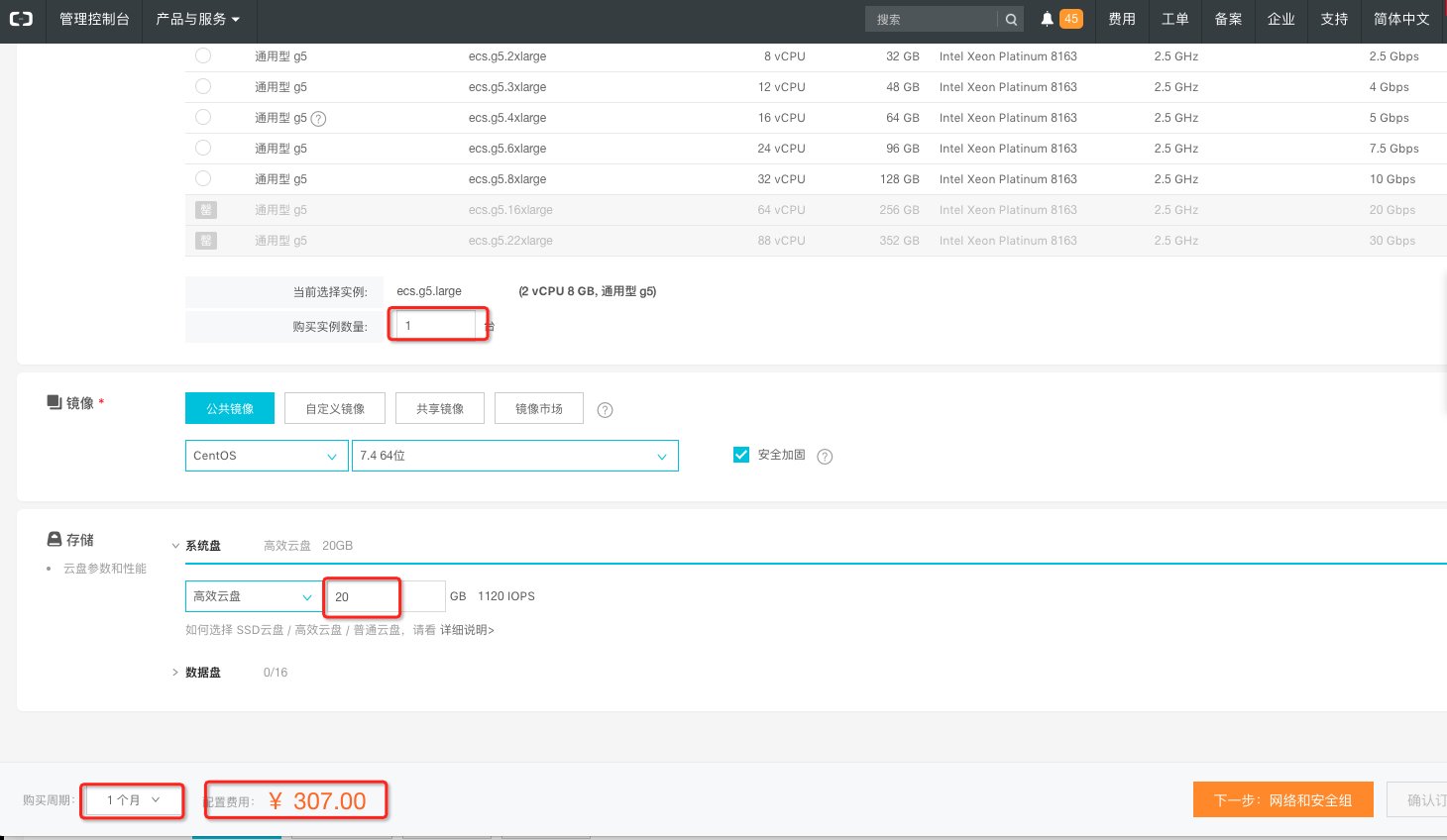Click the 确认订单 button
Viewport: 1447px width, 840px height.
[1417, 799]
